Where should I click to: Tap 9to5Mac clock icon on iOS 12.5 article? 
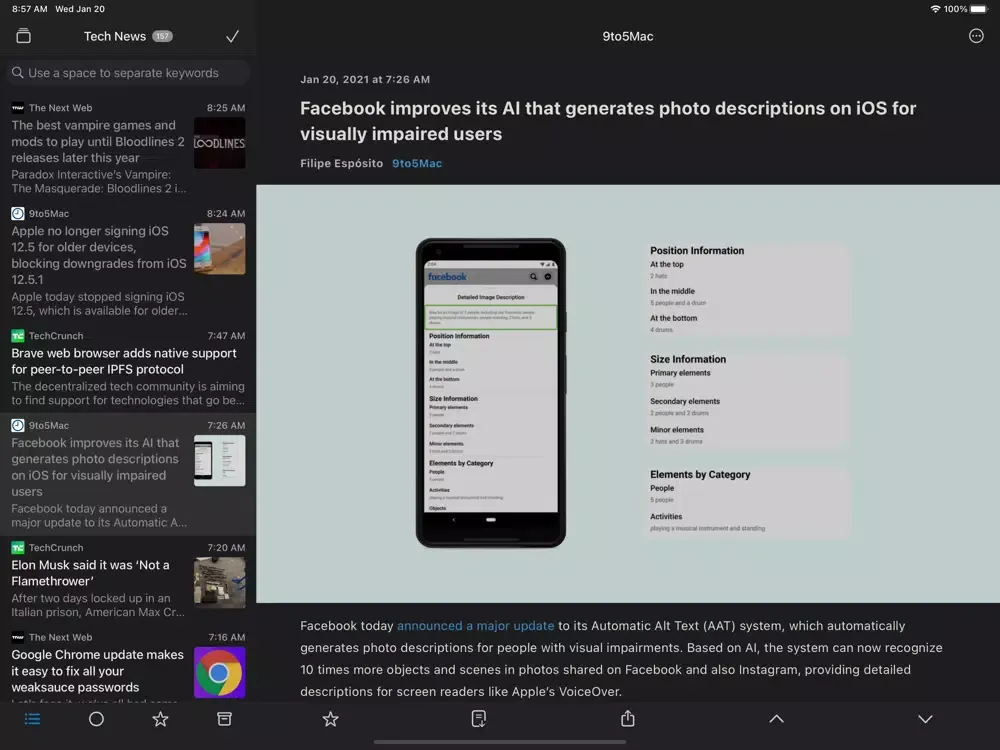point(18,214)
